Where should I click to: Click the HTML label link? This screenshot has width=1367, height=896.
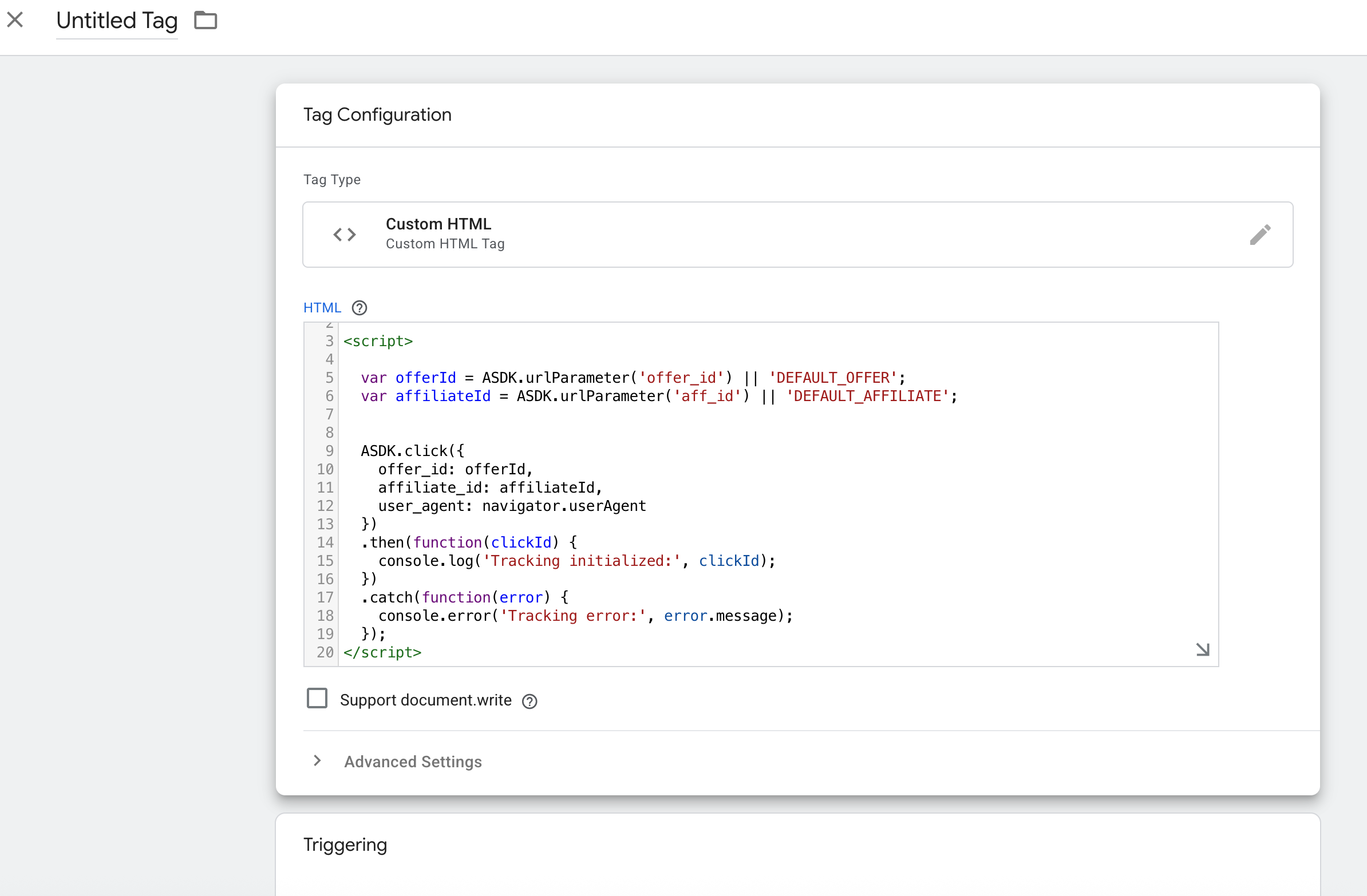pos(322,308)
